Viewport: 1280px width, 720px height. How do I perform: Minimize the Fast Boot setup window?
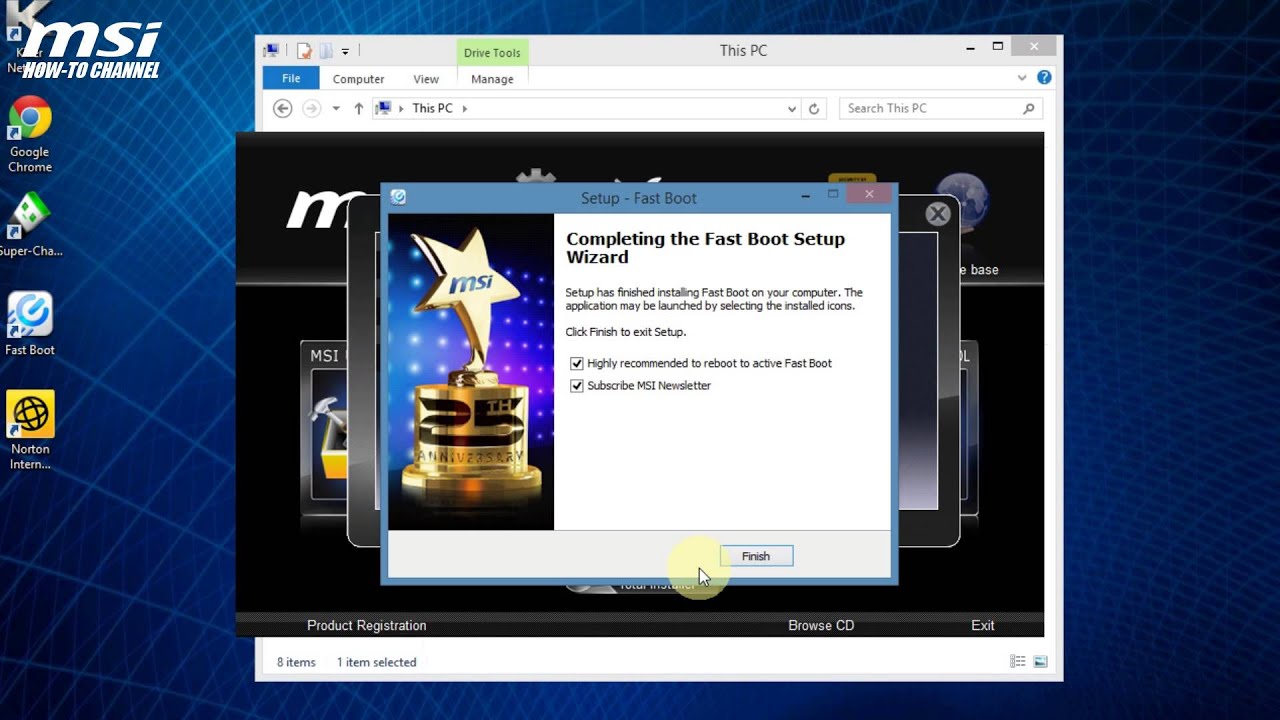coord(805,196)
